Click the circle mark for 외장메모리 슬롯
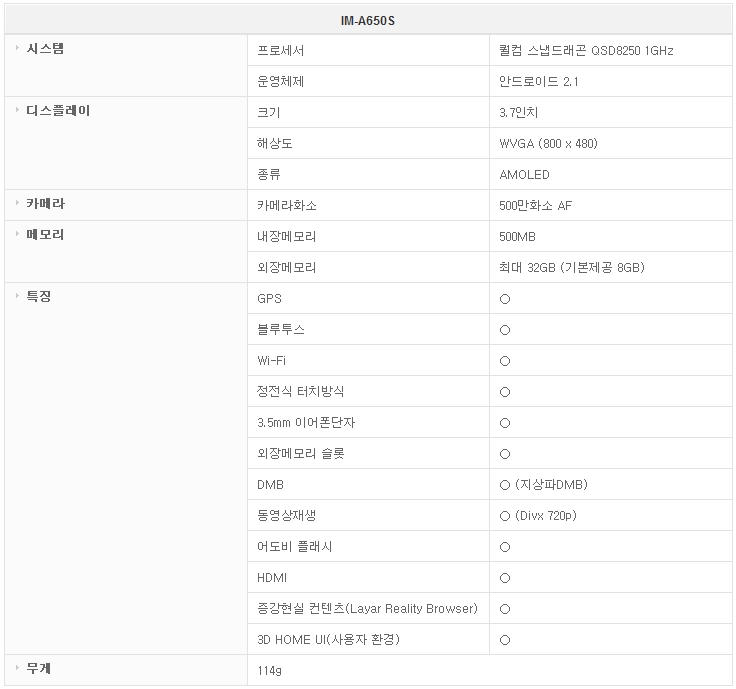Viewport: 736px width, 689px height. [x=505, y=454]
